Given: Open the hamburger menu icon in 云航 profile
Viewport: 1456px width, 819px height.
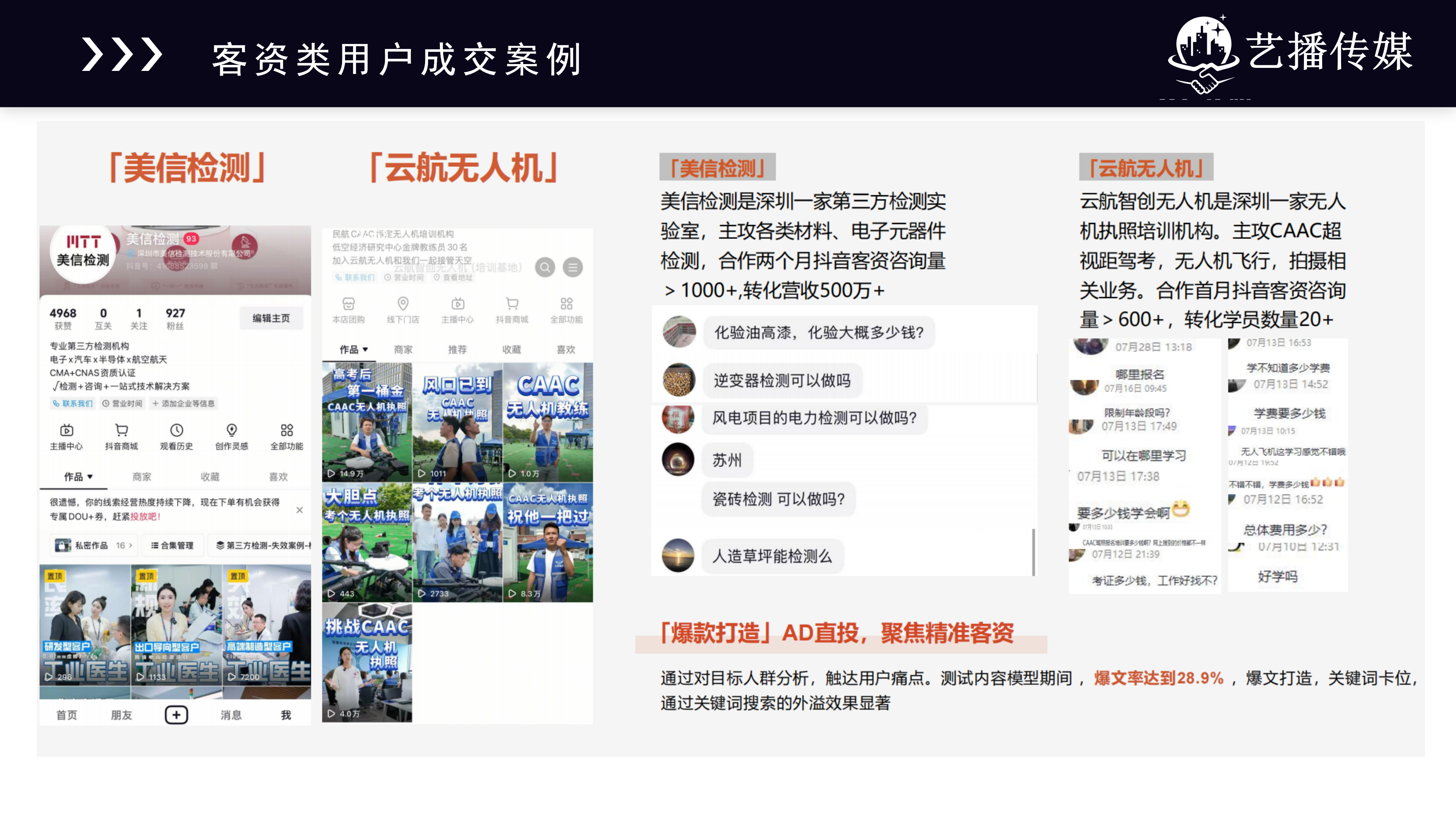Looking at the screenshot, I should (x=573, y=267).
